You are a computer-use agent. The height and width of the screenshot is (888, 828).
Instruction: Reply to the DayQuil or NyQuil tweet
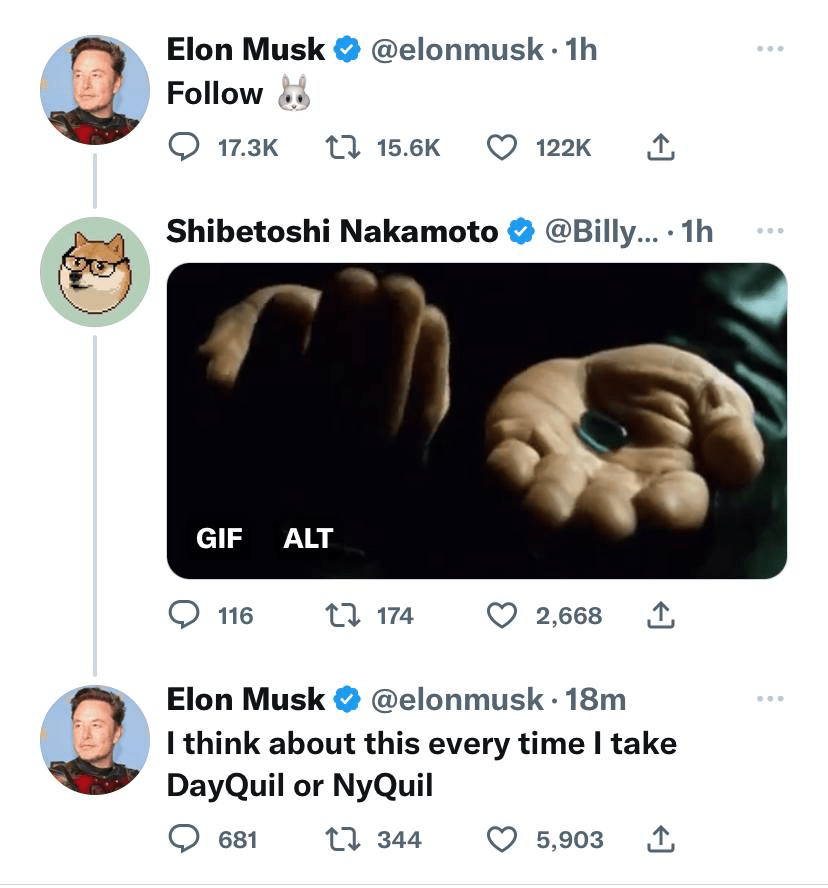(x=183, y=838)
